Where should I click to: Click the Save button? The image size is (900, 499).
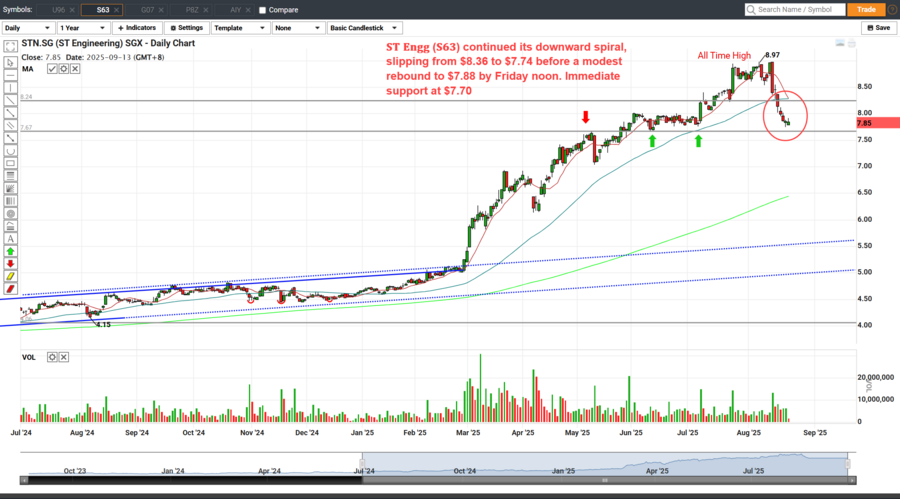(x=878, y=28)
